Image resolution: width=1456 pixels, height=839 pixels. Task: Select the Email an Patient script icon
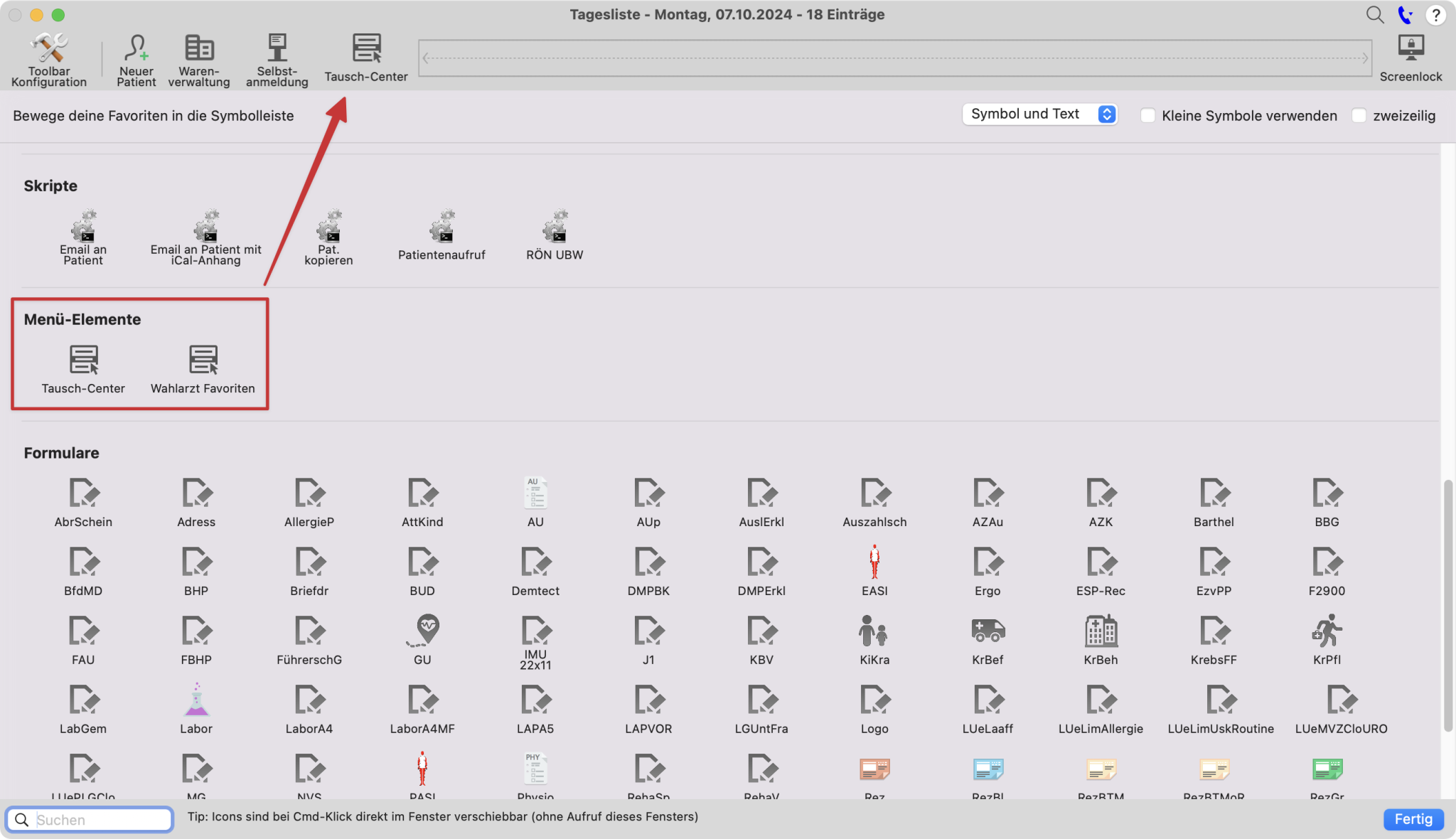pos(83,237)
